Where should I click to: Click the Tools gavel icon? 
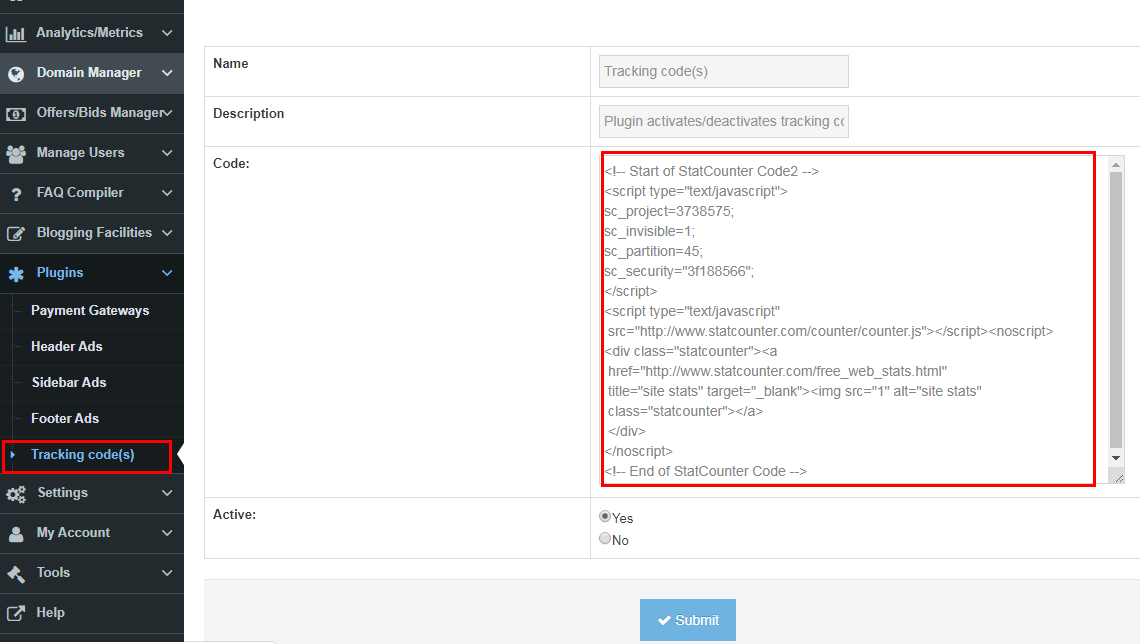pyautogui.click(x=16, y=573)
